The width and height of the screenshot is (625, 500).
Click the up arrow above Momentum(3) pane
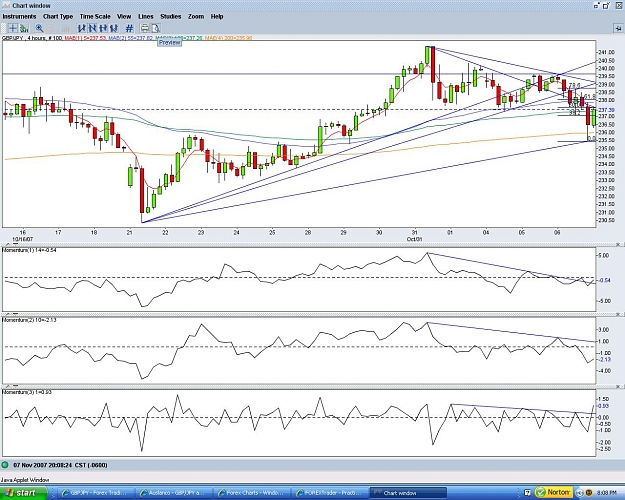(6, 386)
